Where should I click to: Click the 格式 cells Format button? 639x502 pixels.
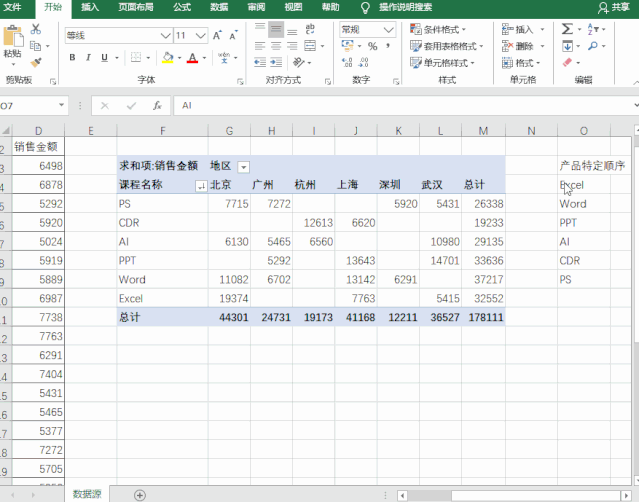point(521,63)
